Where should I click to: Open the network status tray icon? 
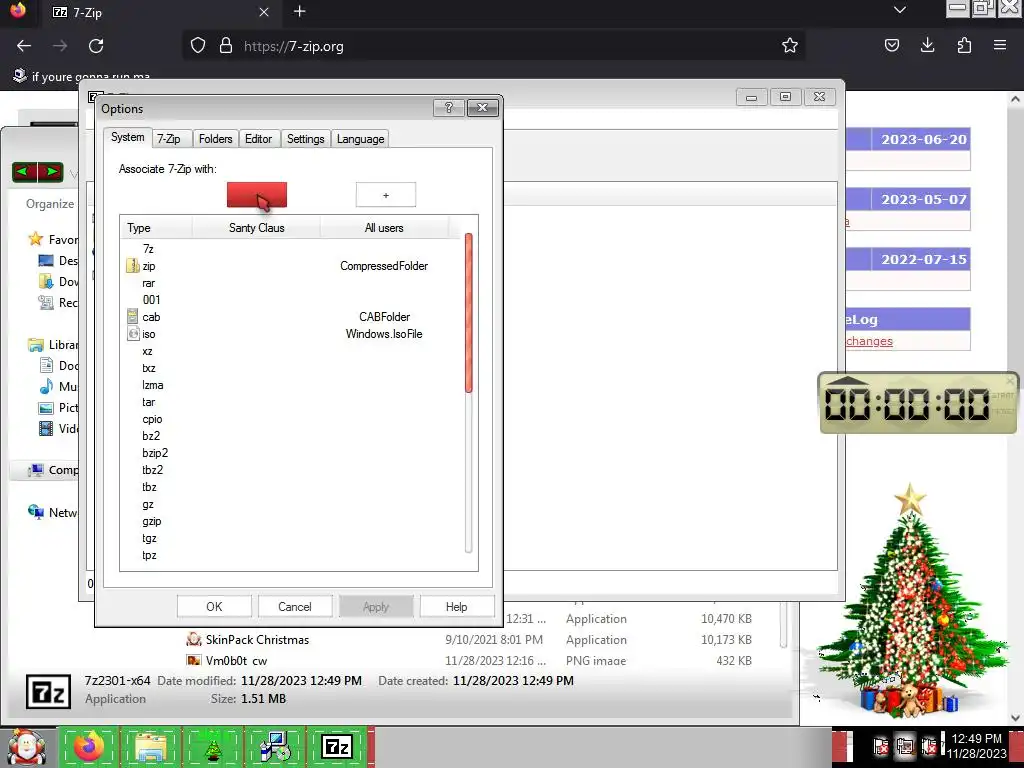(905, 746)
